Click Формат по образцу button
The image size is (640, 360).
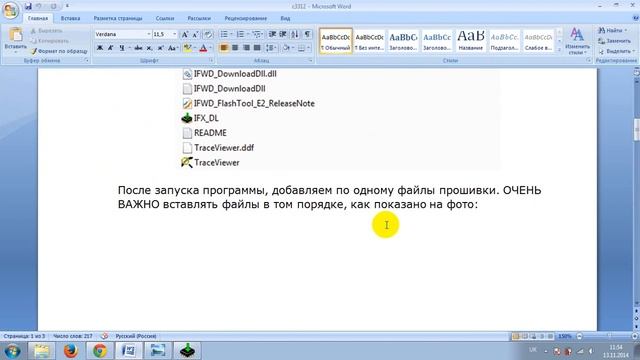[x=60, y=51]
